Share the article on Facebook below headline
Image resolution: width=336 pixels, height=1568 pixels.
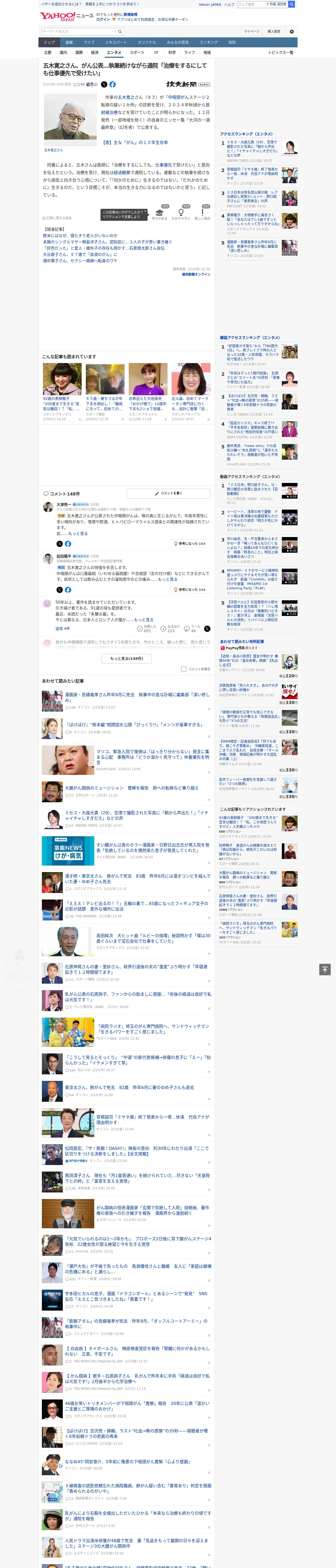coord(112,85)
